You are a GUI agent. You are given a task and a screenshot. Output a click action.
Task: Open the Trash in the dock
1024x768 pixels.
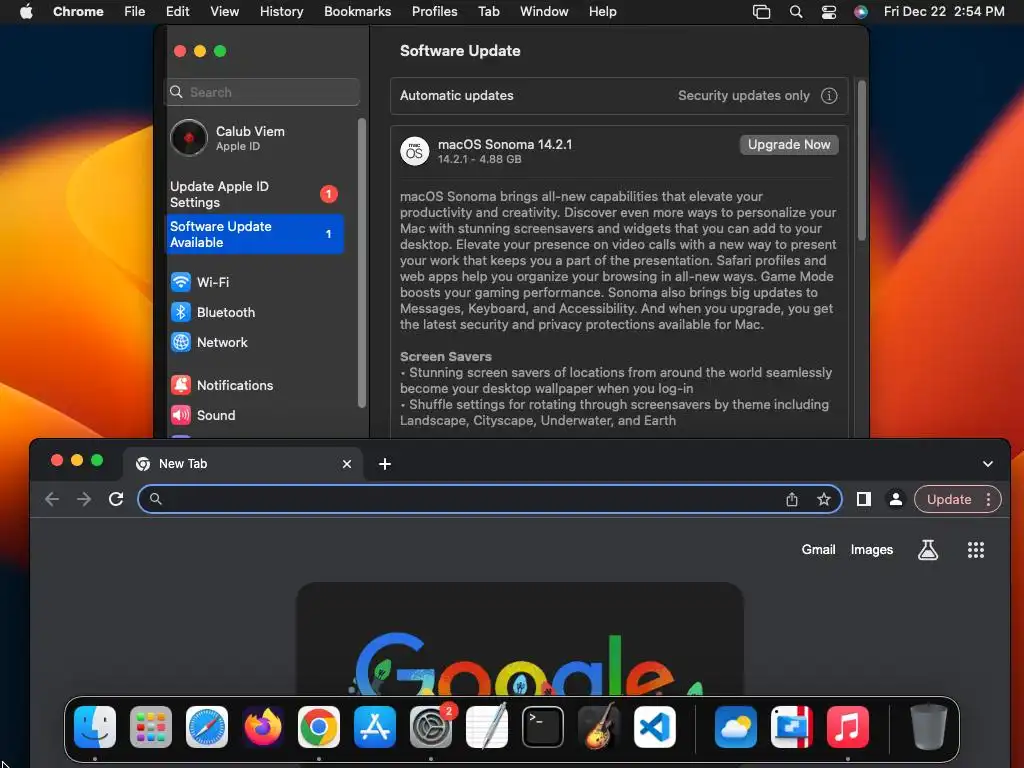click(929, 727)
